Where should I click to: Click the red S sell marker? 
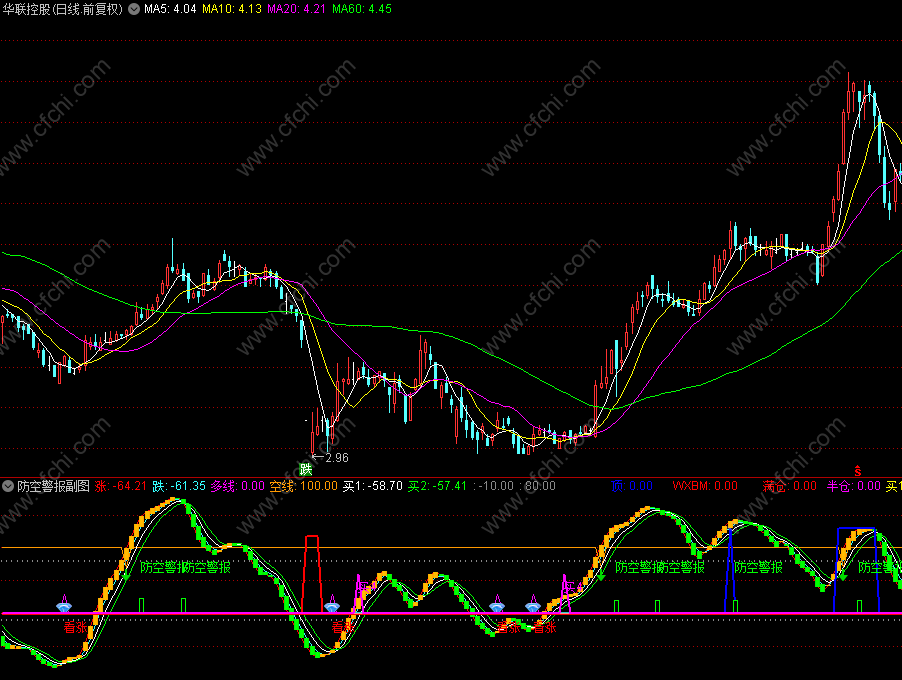858,471
